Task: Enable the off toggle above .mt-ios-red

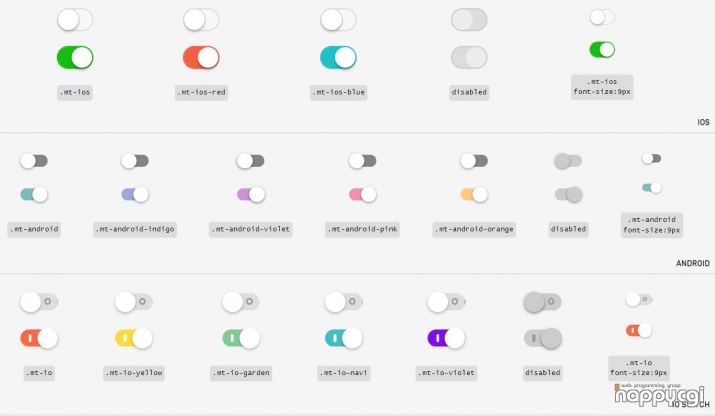Action: [x=201, y=20]
